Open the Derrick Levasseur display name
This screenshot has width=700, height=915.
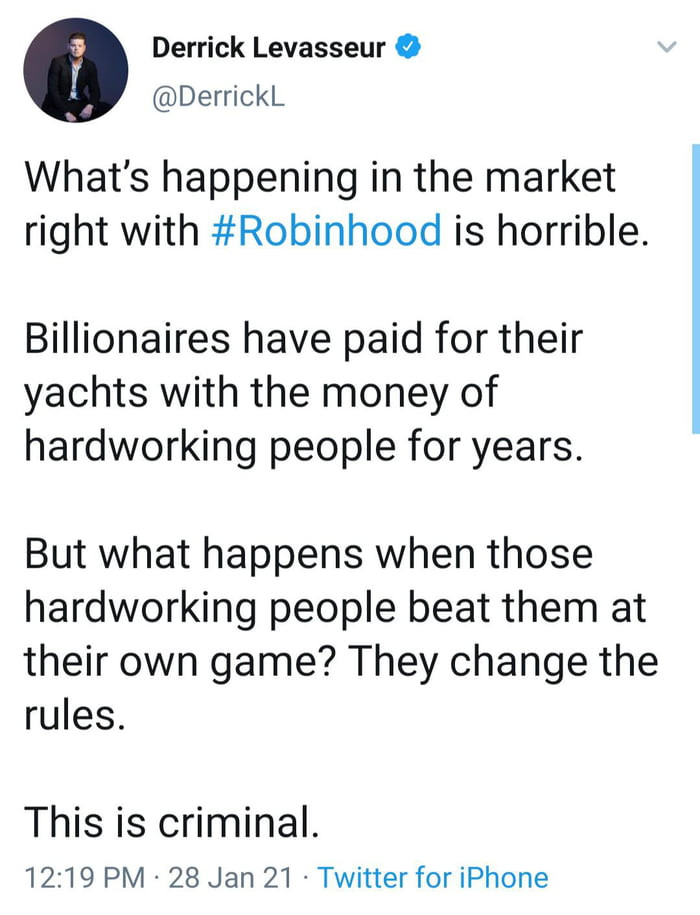(x=268, y=47)
